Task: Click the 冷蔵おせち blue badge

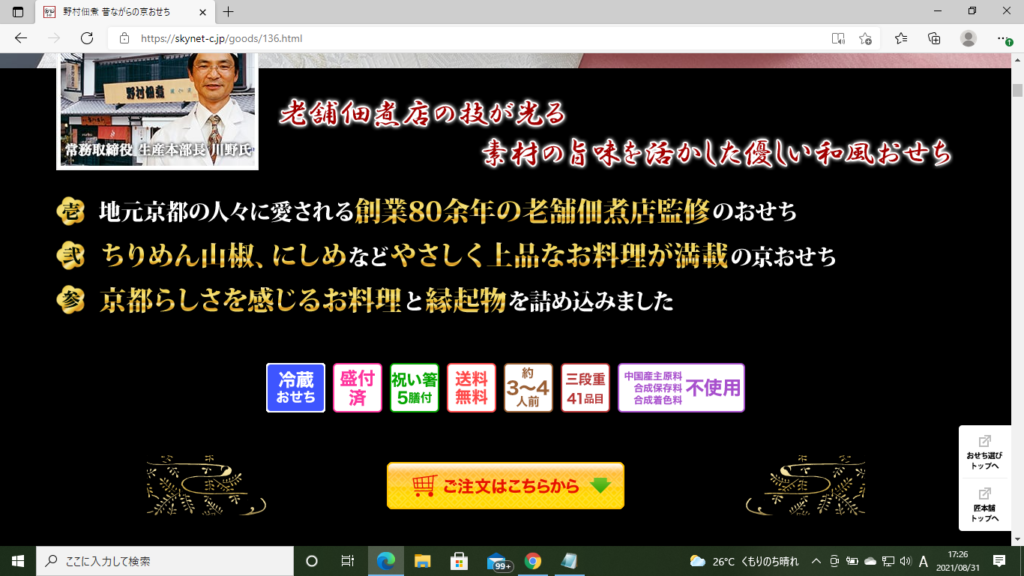Action: tap(295, 388)
